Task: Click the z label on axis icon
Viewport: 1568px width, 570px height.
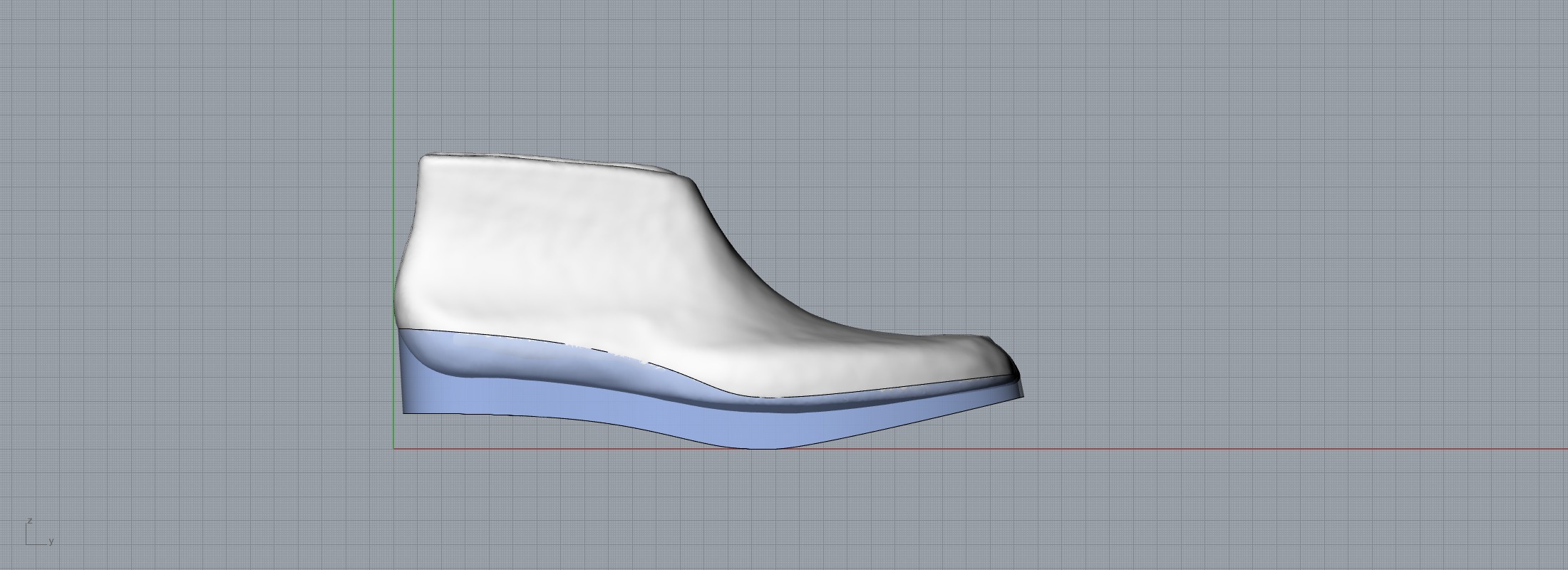Action: pyautogui.click(x=30, y=521)
